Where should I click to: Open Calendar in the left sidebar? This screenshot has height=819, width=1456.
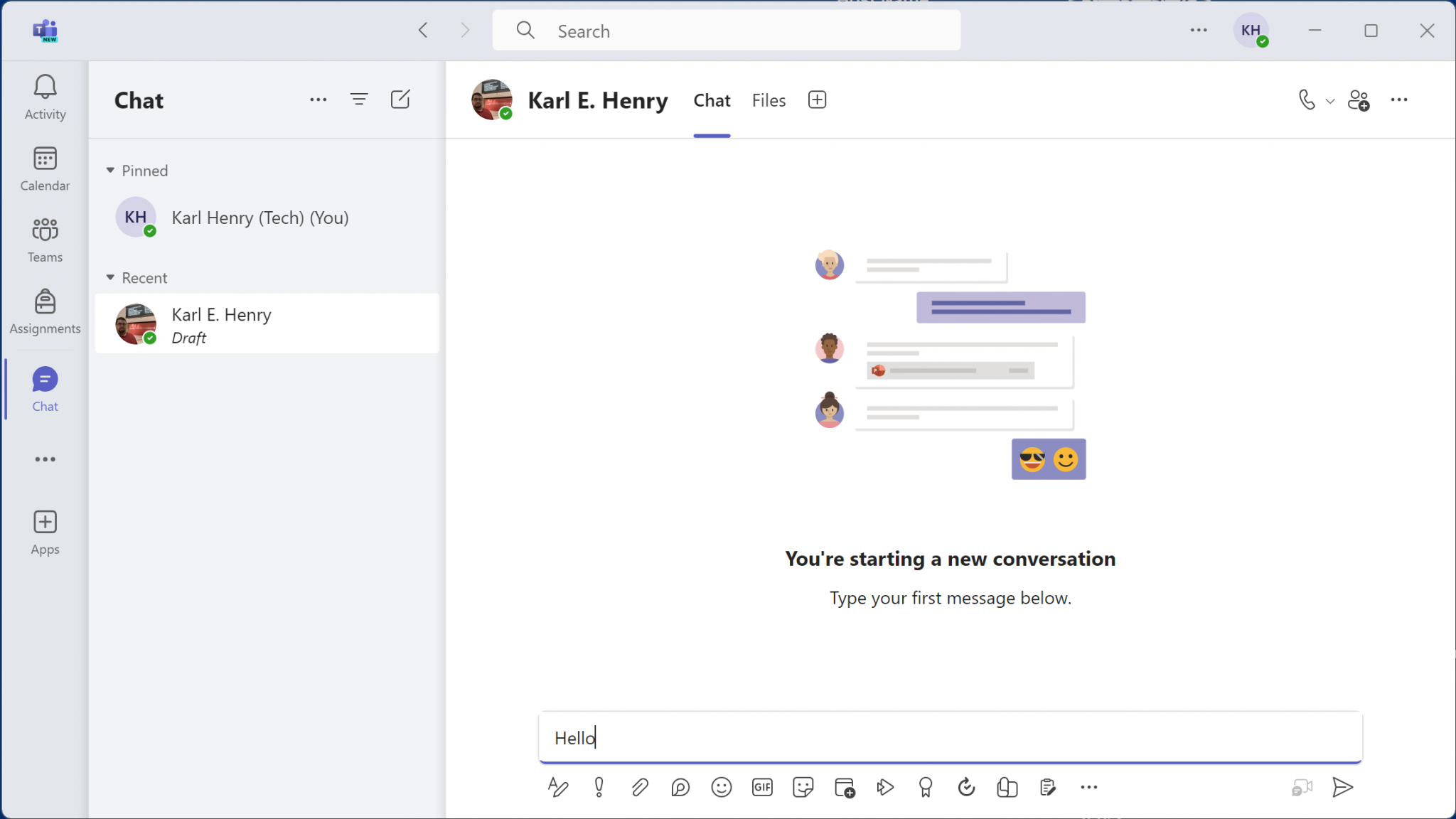coord(45,169)
